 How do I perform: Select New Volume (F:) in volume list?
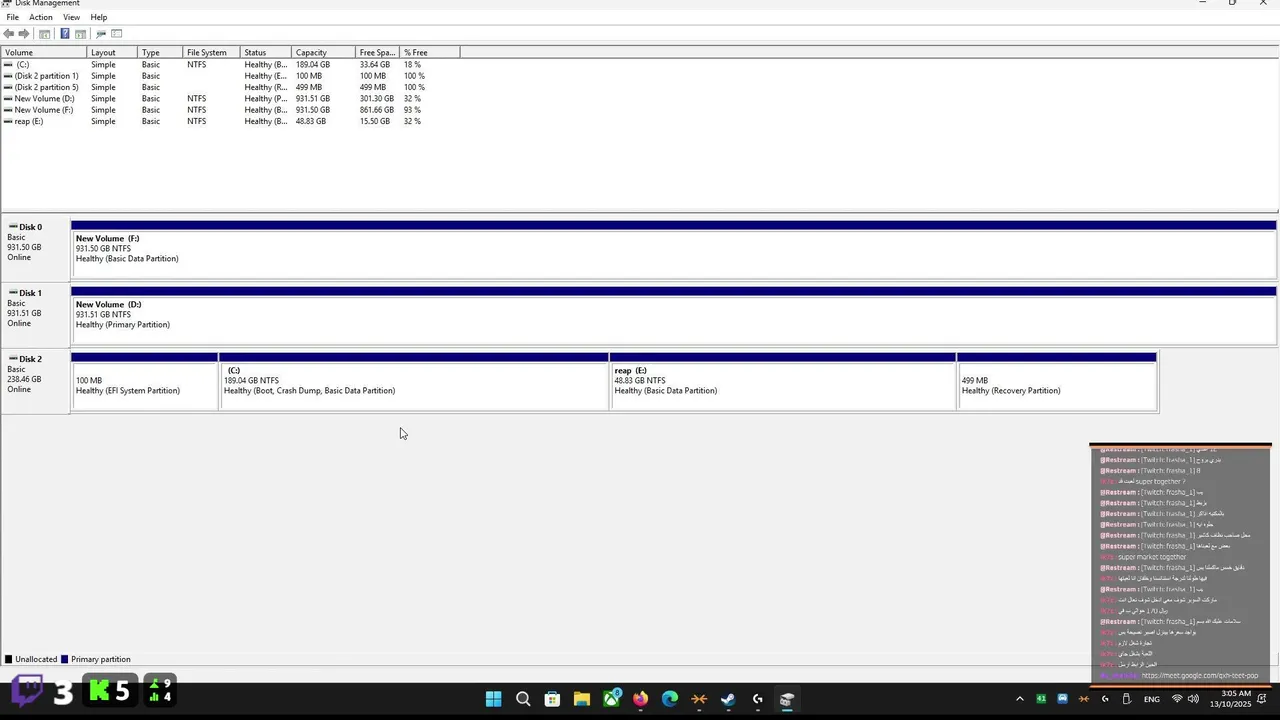click(x=230, y=110)
